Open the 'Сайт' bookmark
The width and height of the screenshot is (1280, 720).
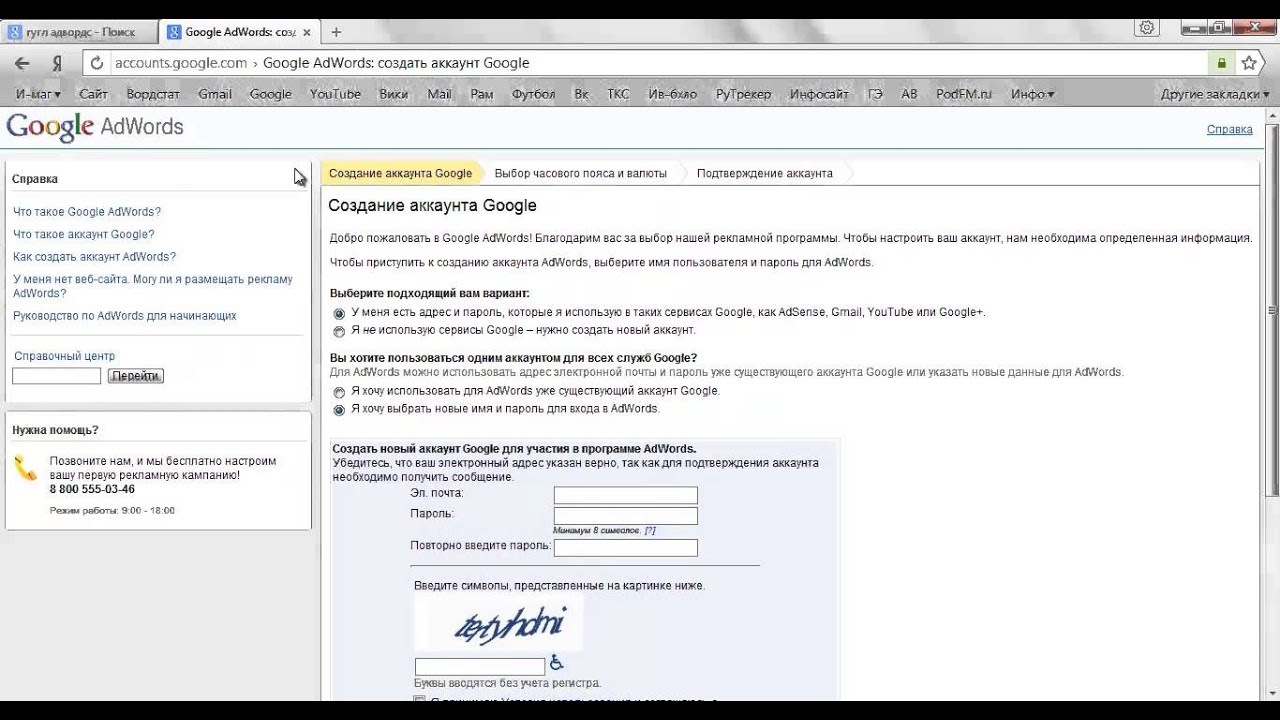[x=93, y=94]
